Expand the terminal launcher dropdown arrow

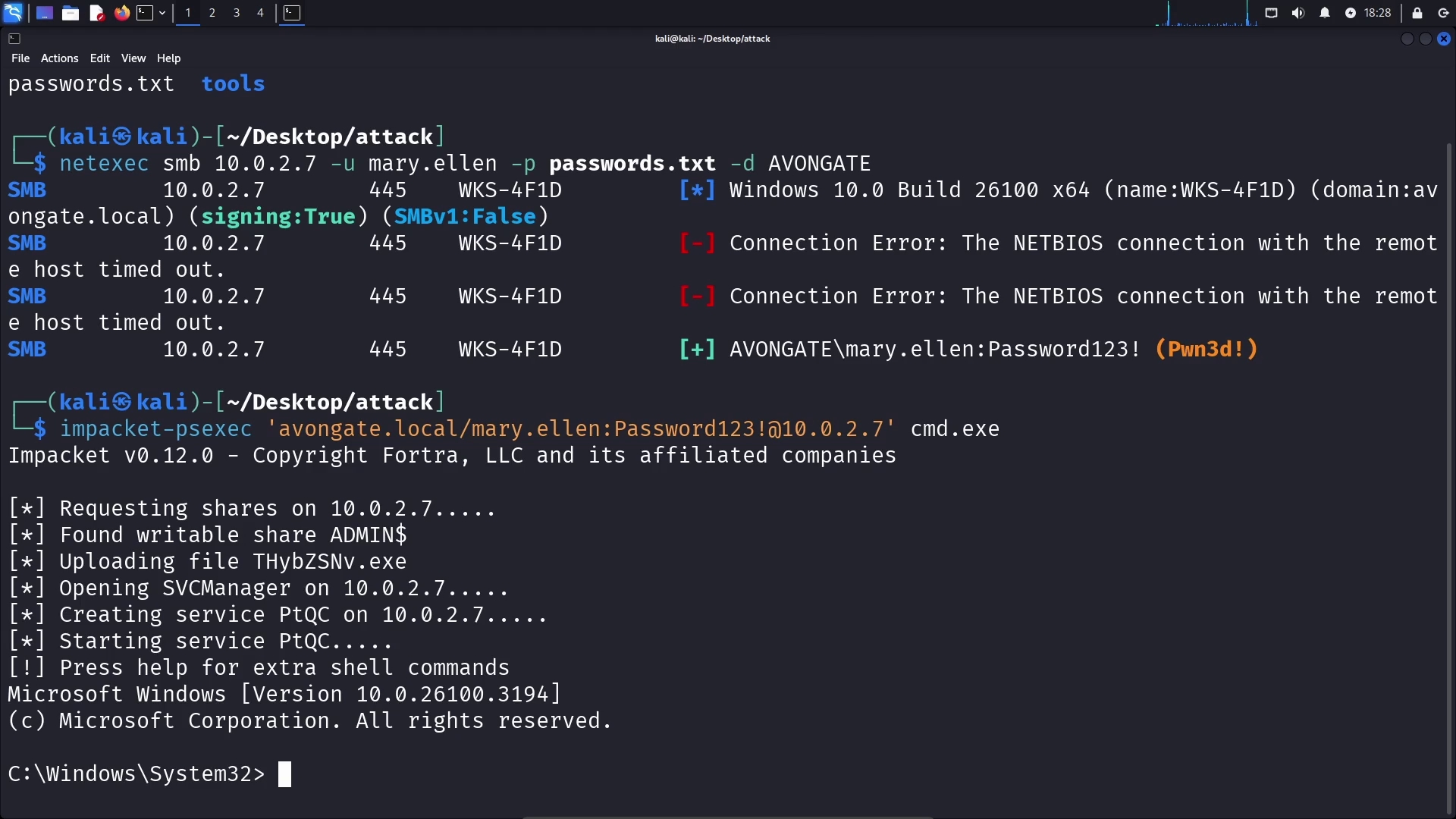(162, 13)
